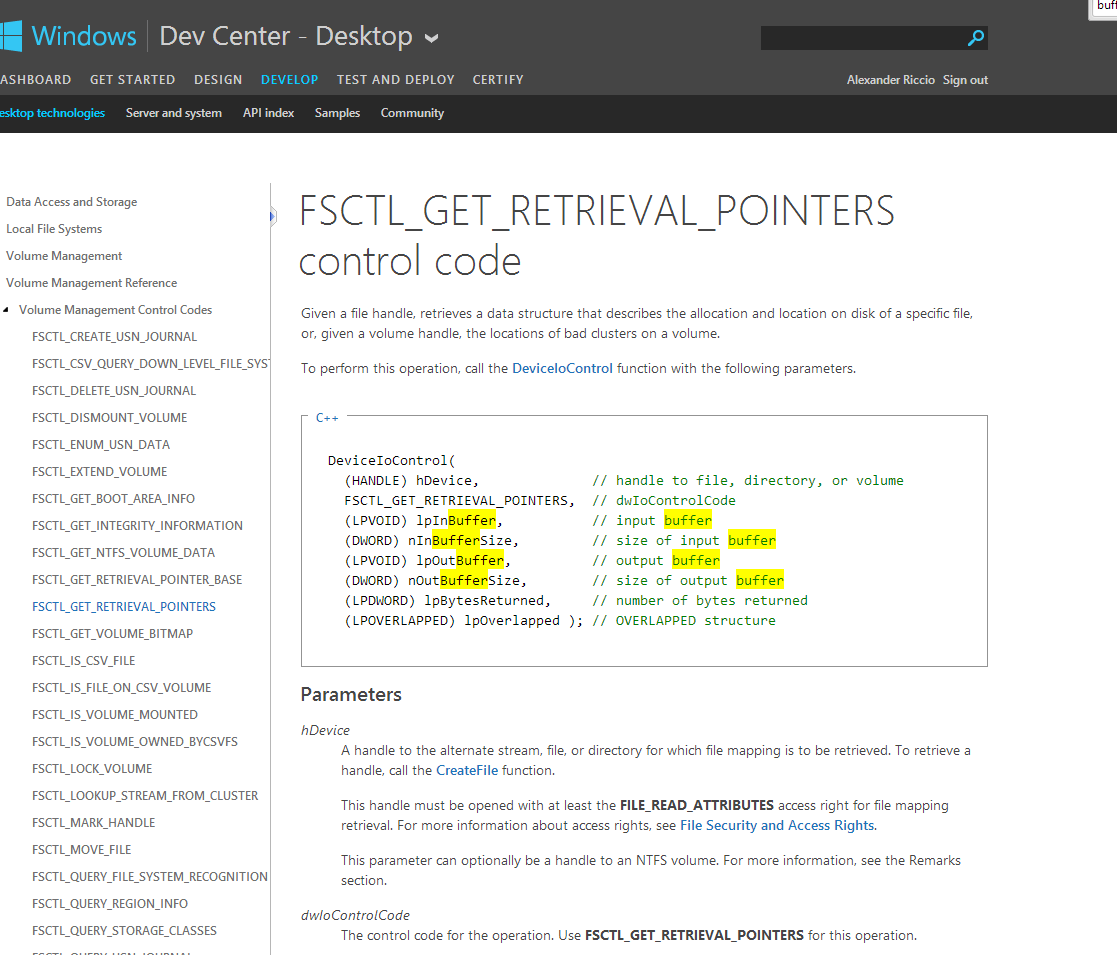The image size is (1117, 955).
Task: Click the search magnifier icon
Action: 976,38
